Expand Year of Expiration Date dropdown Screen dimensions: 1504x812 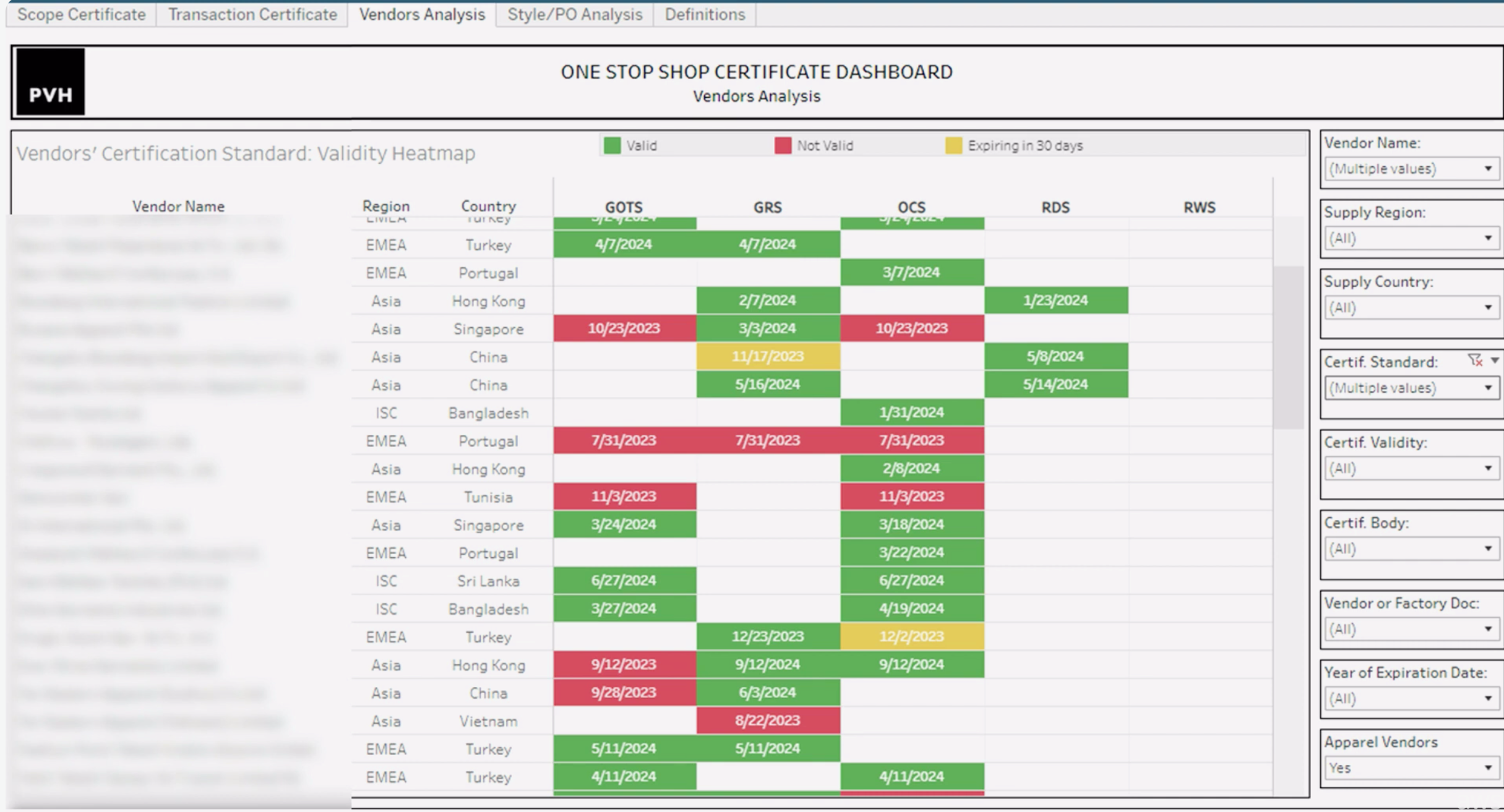pyautogui.click(x=1410, y=698)
